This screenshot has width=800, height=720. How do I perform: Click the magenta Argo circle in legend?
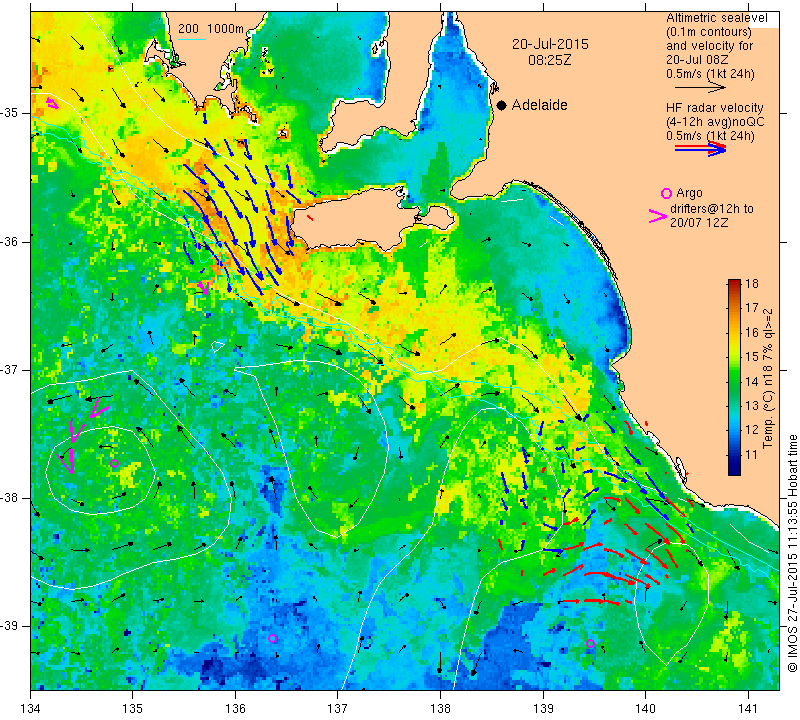click(x=666, y=193)
